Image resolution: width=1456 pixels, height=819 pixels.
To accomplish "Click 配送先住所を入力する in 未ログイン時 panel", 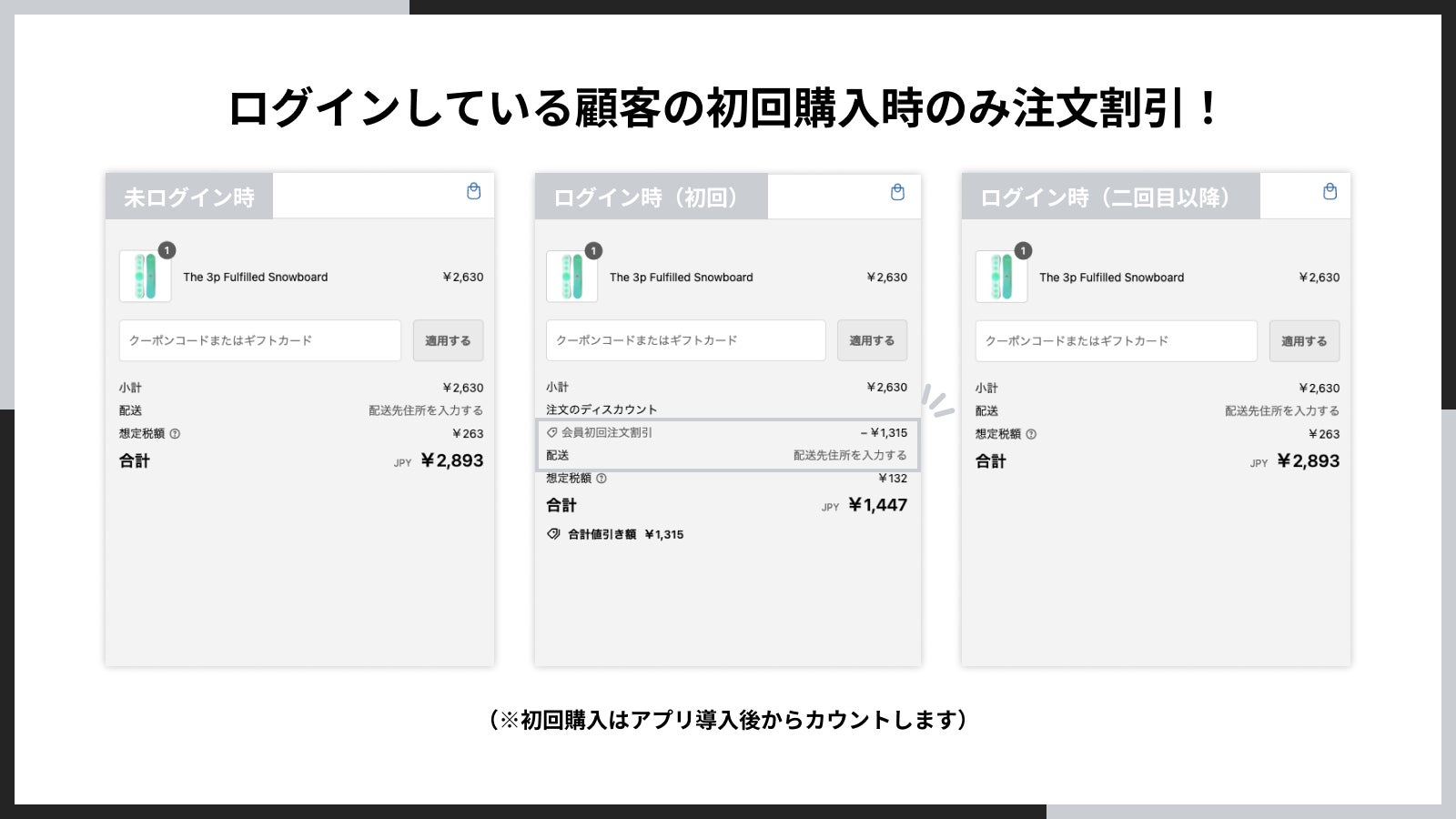I will tap(425, 410).
